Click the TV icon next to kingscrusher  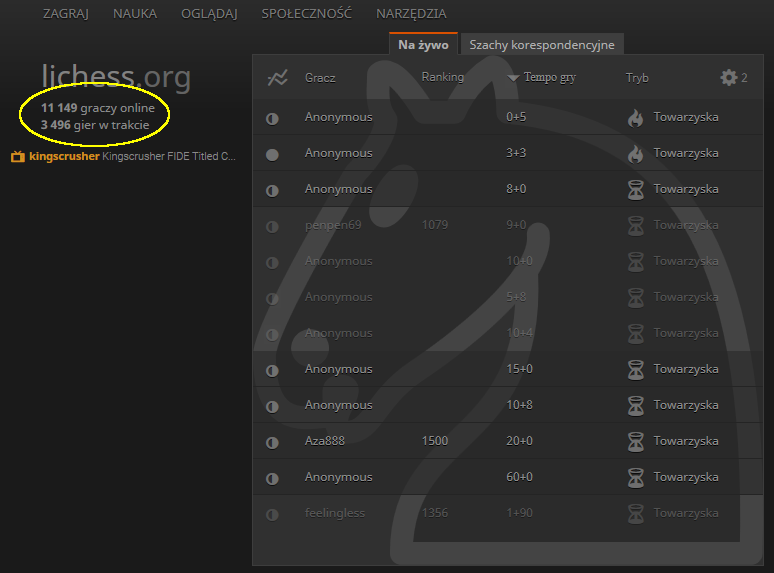[x=18, y=156]
